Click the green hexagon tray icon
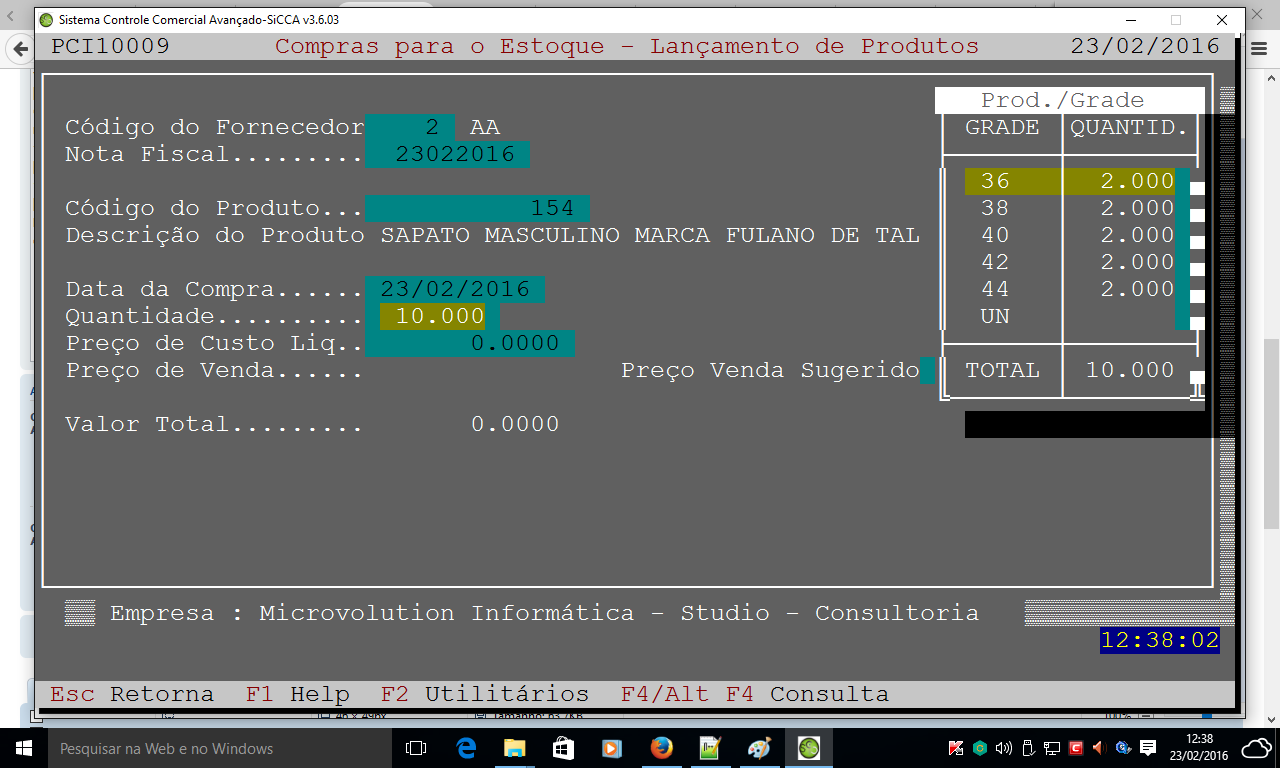The image size is (1280, 768). tap(981, 748)
